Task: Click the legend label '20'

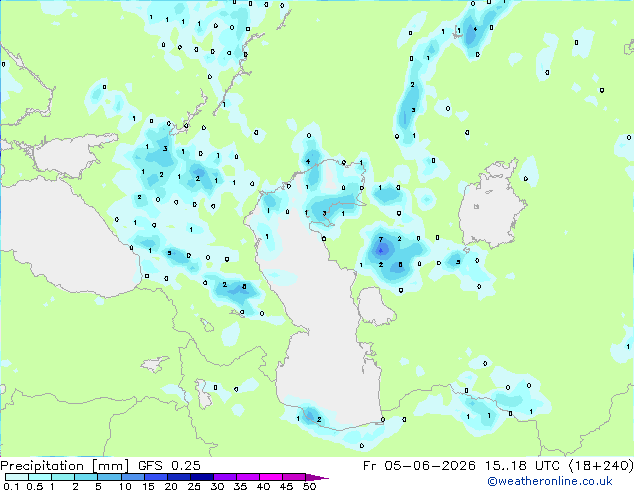Action: coord(171,486)
